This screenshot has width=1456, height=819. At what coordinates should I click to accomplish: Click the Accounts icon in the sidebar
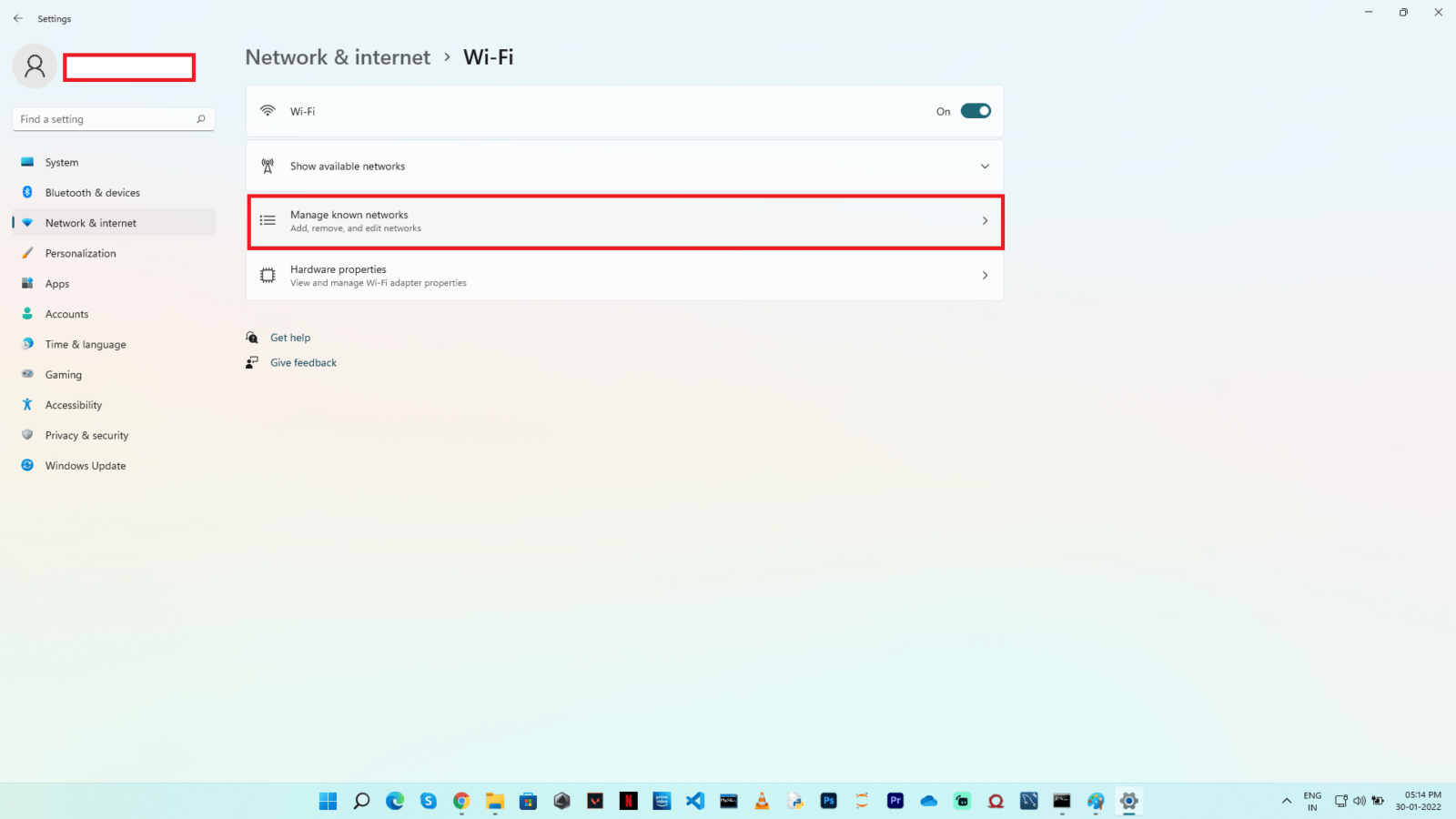27,313
